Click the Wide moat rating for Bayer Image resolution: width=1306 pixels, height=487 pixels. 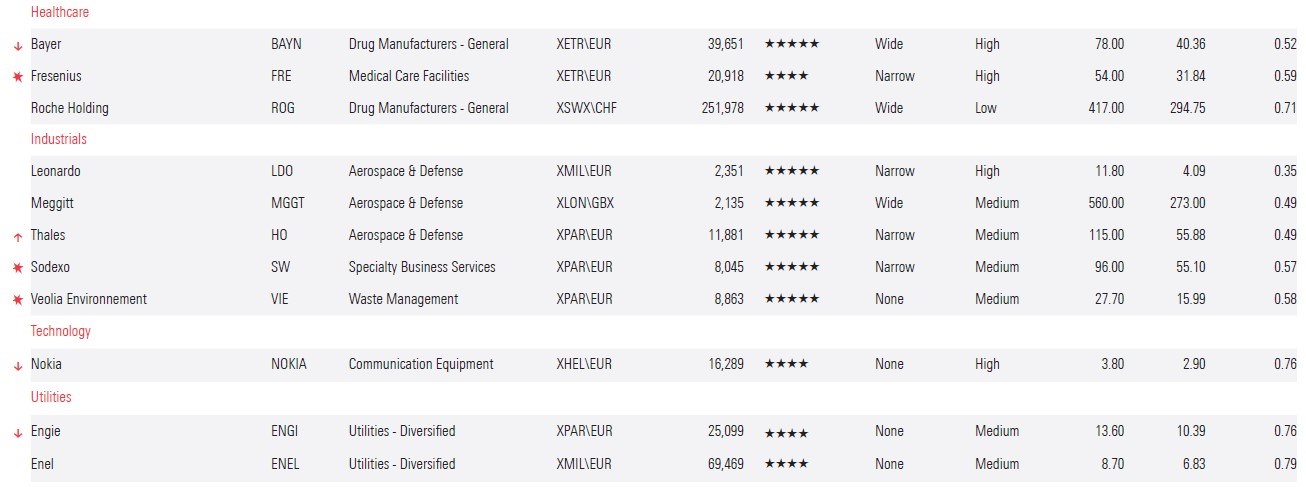pos(888,44)
